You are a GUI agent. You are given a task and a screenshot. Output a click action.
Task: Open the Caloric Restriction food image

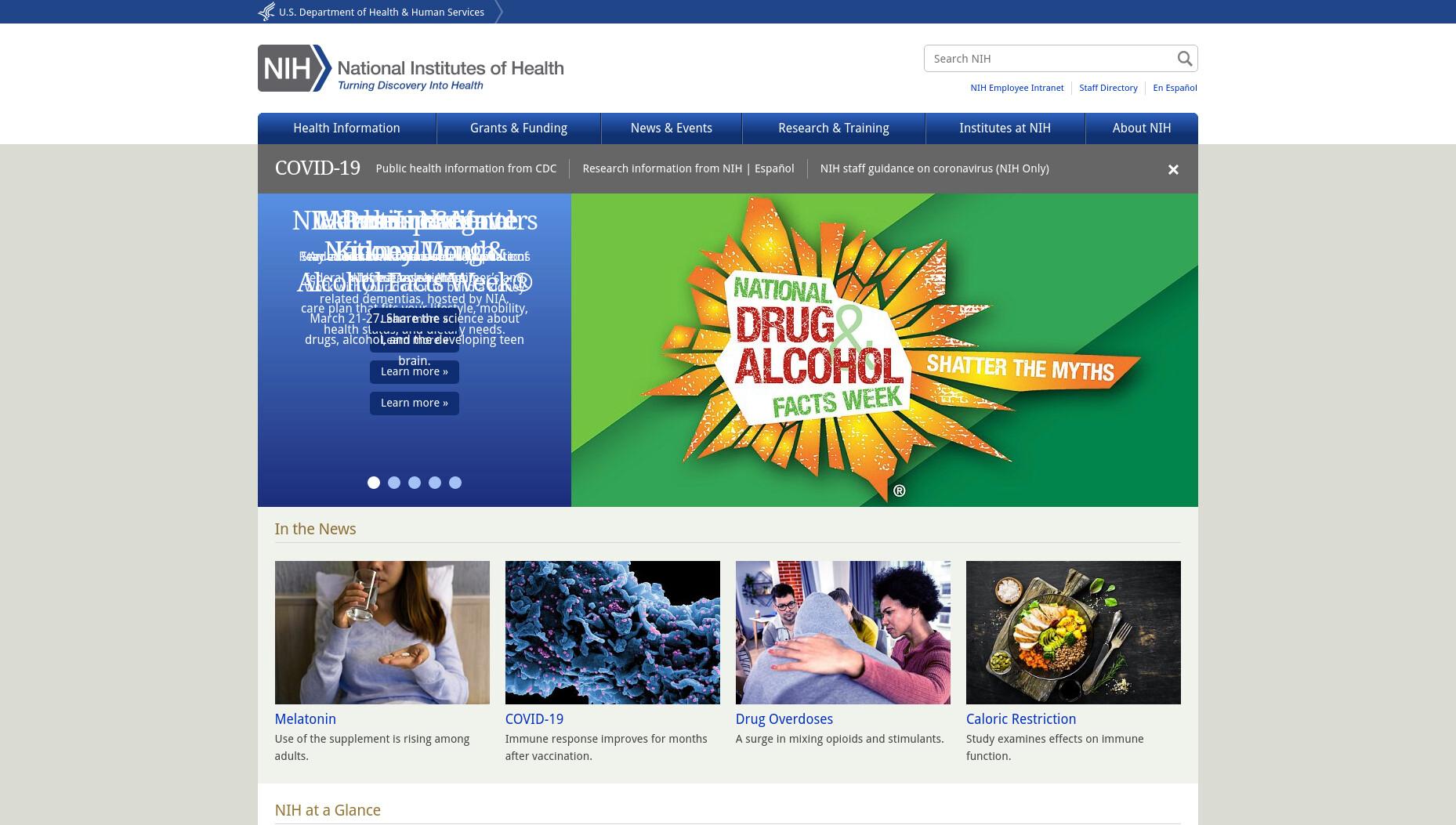coord(1074,632)
